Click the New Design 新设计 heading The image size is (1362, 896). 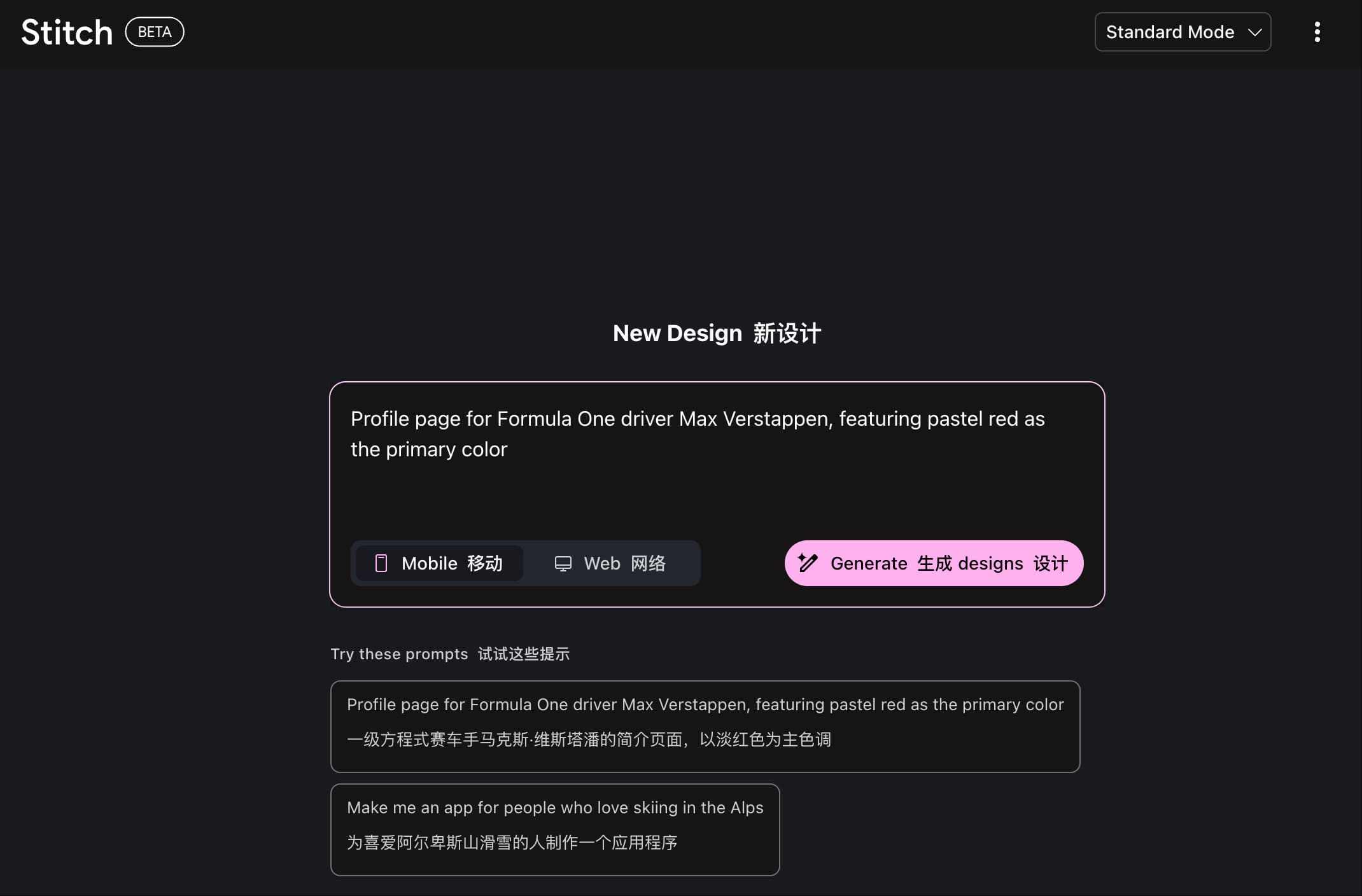[716, 333]
